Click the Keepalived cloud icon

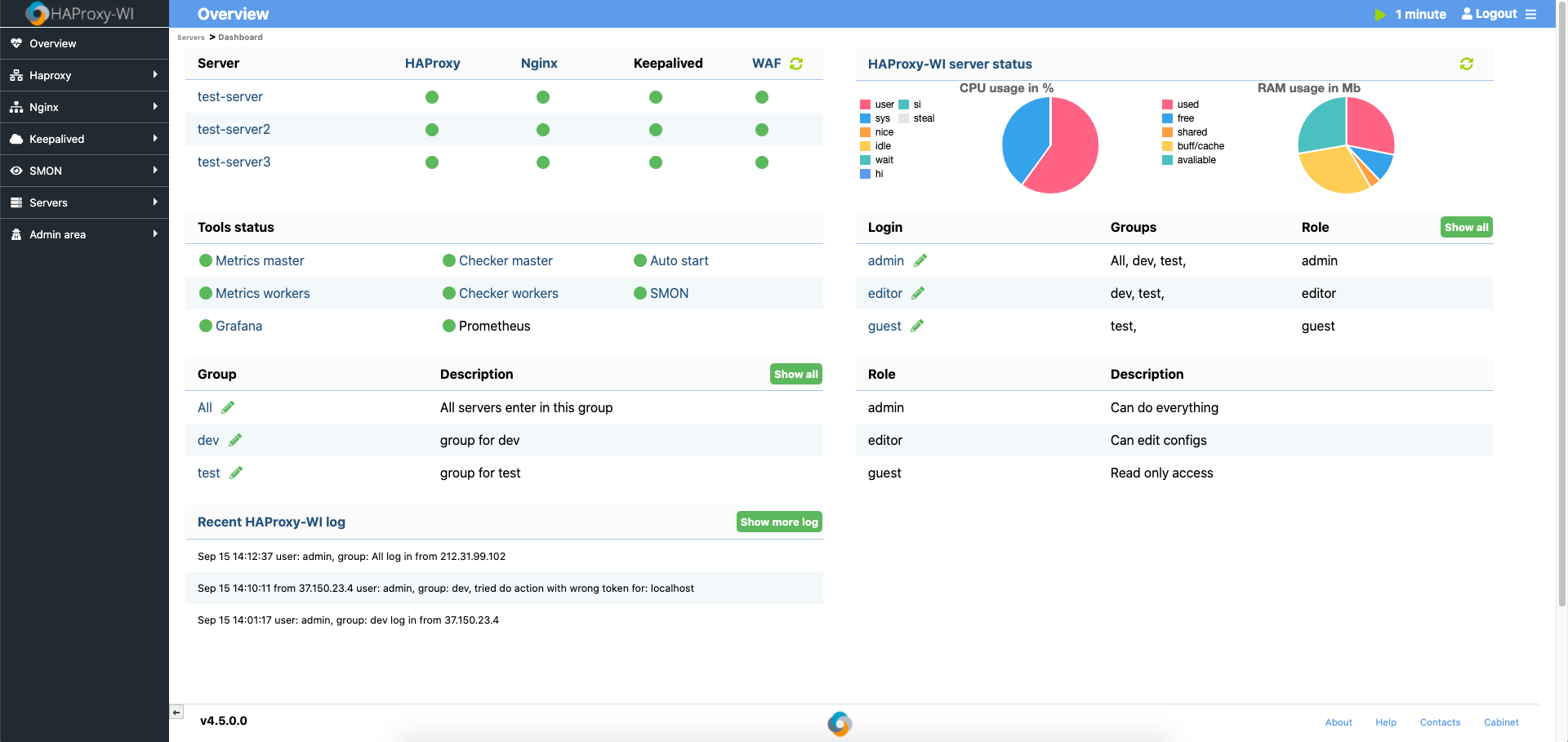[x=16, y=139]
